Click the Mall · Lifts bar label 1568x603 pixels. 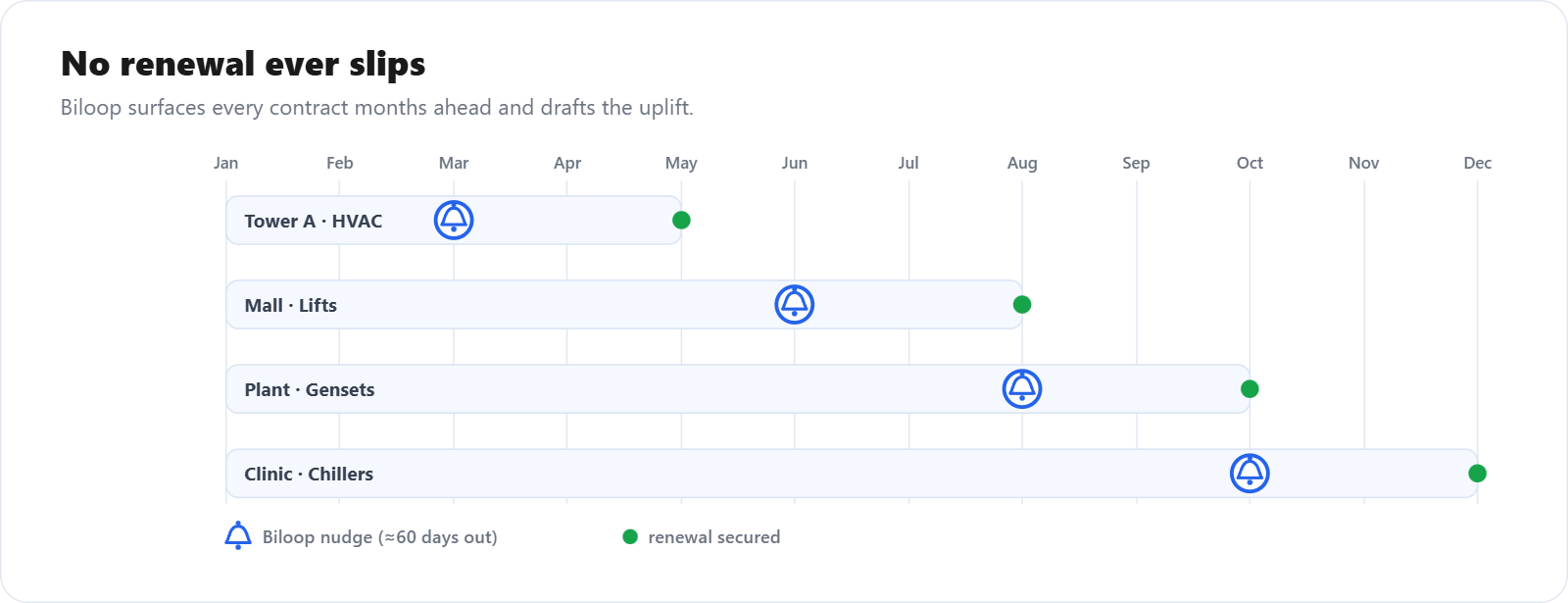coord(290,305)
